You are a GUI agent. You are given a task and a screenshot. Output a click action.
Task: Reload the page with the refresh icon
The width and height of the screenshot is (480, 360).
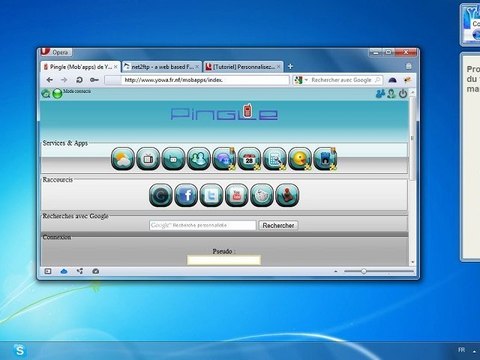tap(79, 80)
